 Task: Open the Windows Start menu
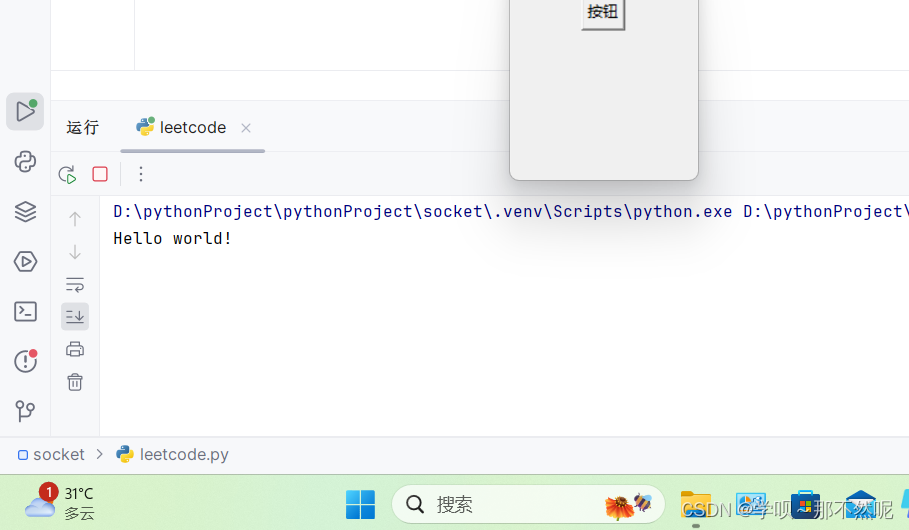[x=361, y=504]
